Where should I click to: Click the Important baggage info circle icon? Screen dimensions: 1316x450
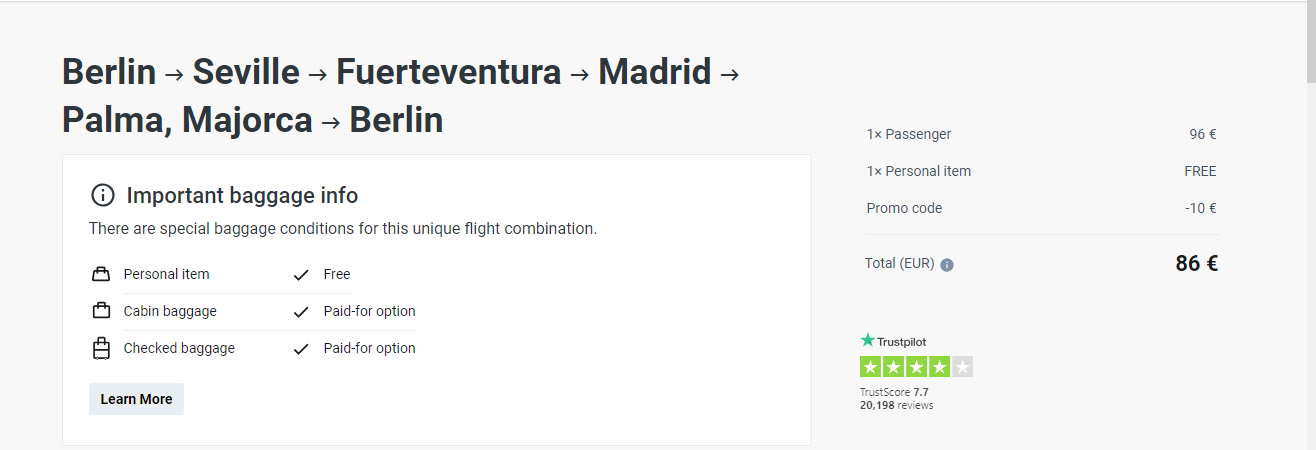pyautogui.click(x=103, y=195)
